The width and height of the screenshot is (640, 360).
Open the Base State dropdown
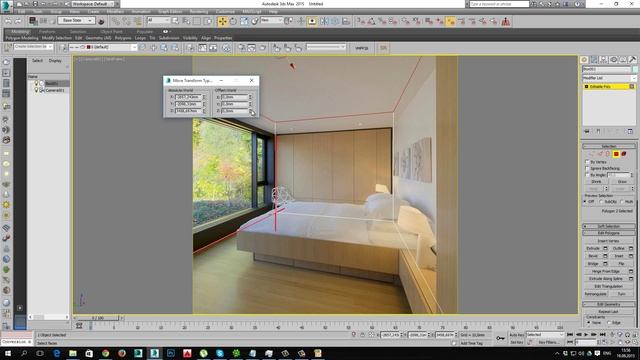coord(77,20)
